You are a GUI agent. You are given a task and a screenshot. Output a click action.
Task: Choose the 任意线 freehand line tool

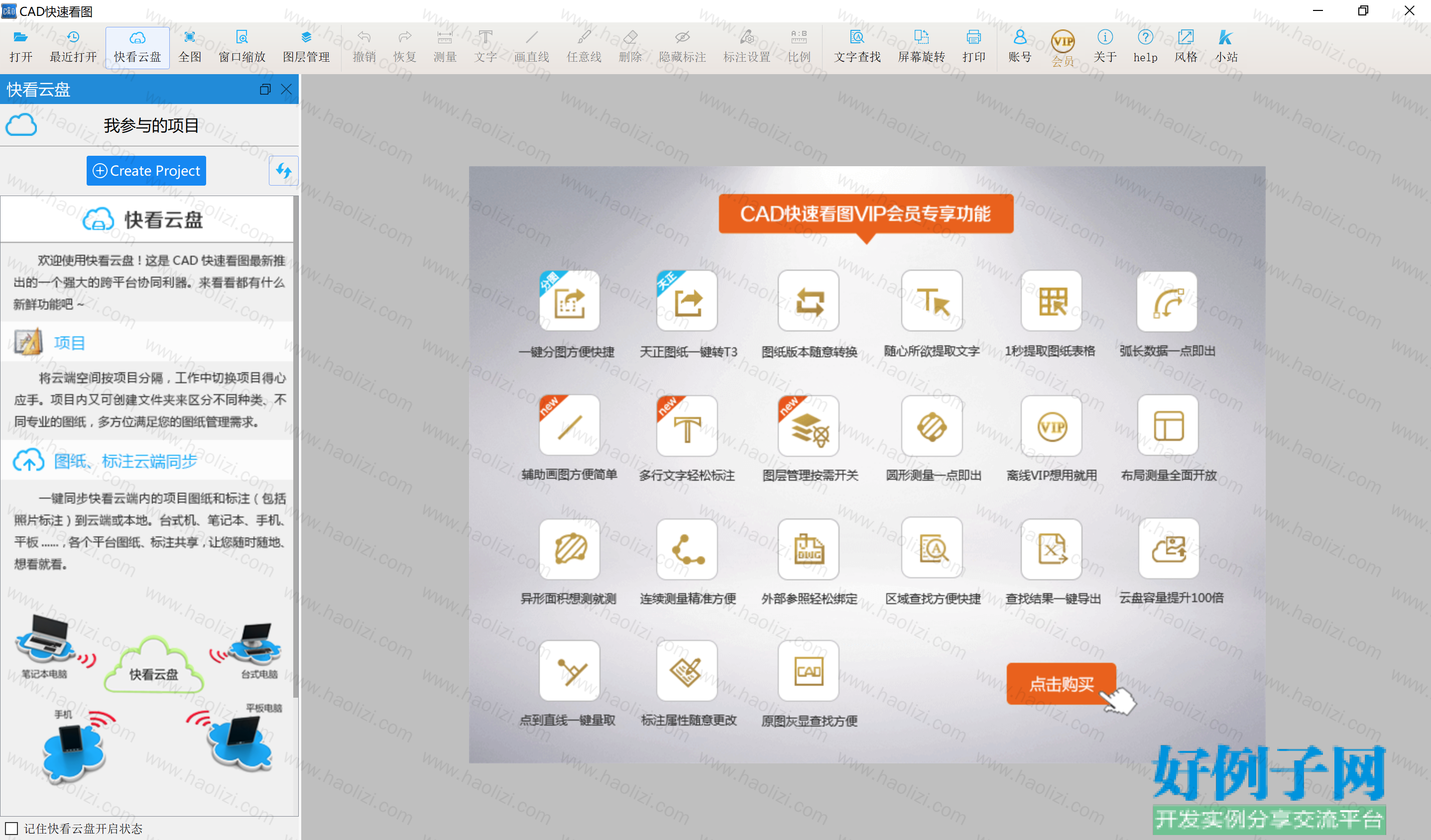584,47
